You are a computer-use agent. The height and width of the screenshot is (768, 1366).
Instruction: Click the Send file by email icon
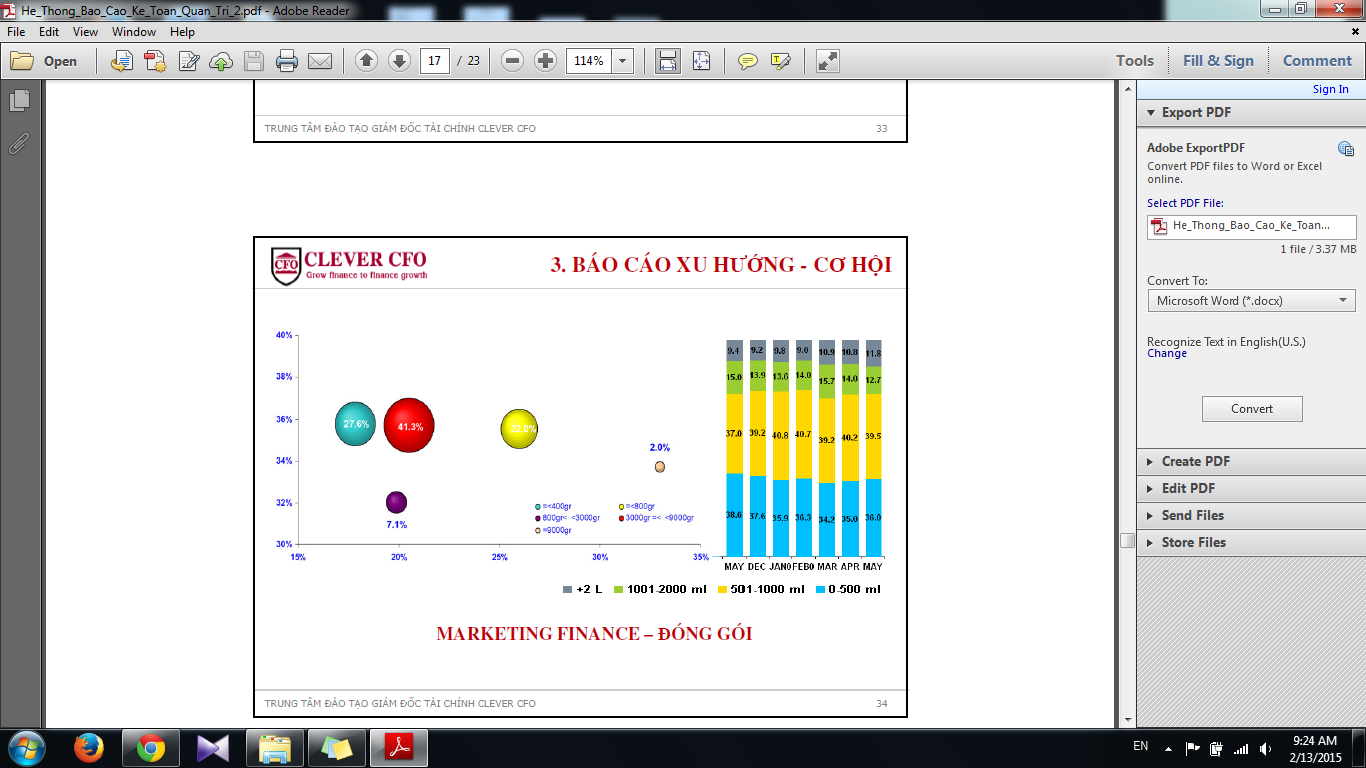pos(320,61)
